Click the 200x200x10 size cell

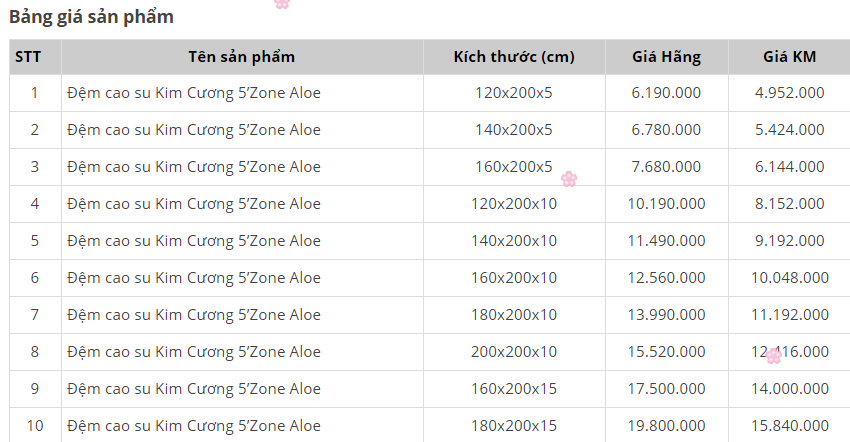point(514,352)
